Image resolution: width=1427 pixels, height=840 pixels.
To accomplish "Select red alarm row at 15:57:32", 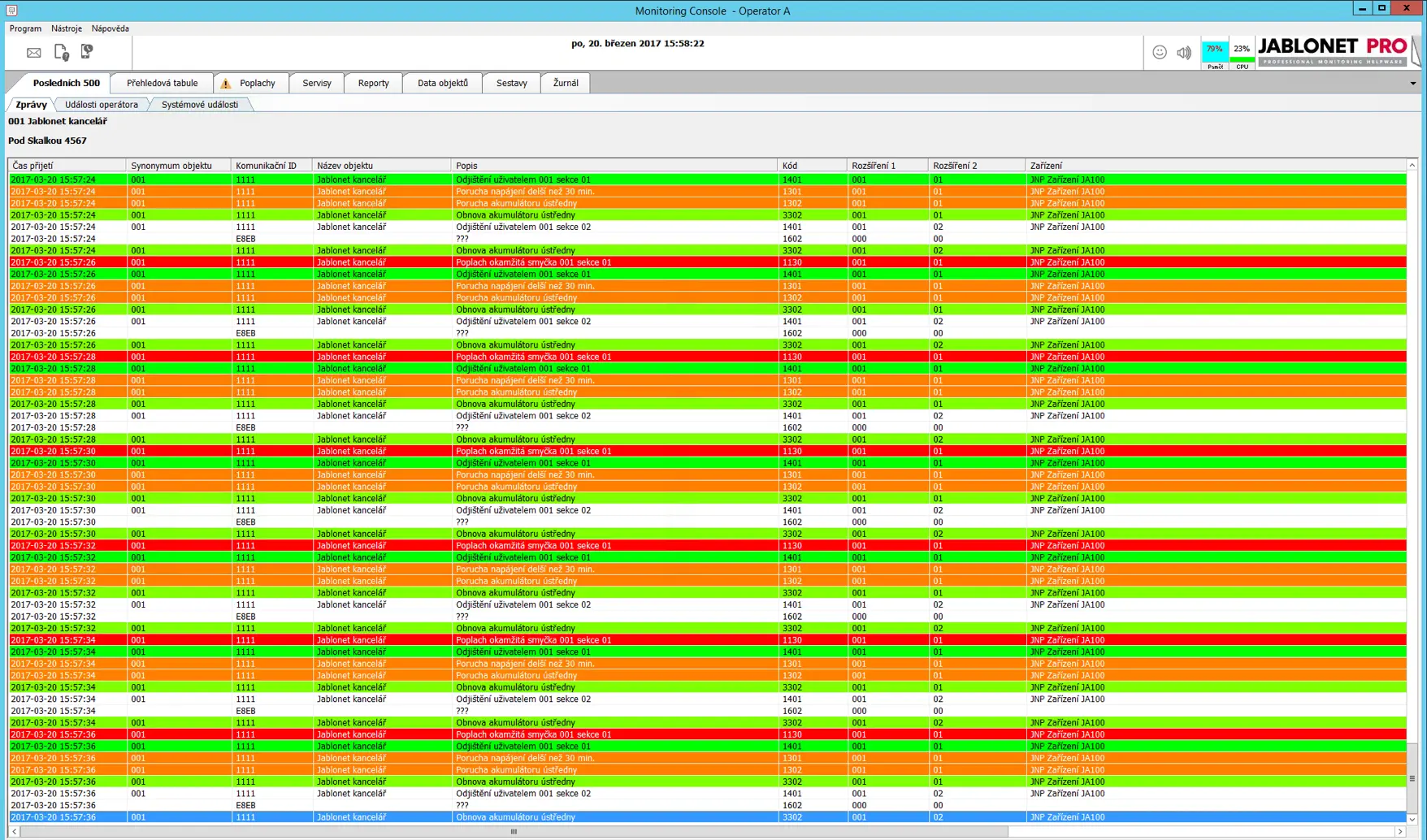I will (707, 546).
